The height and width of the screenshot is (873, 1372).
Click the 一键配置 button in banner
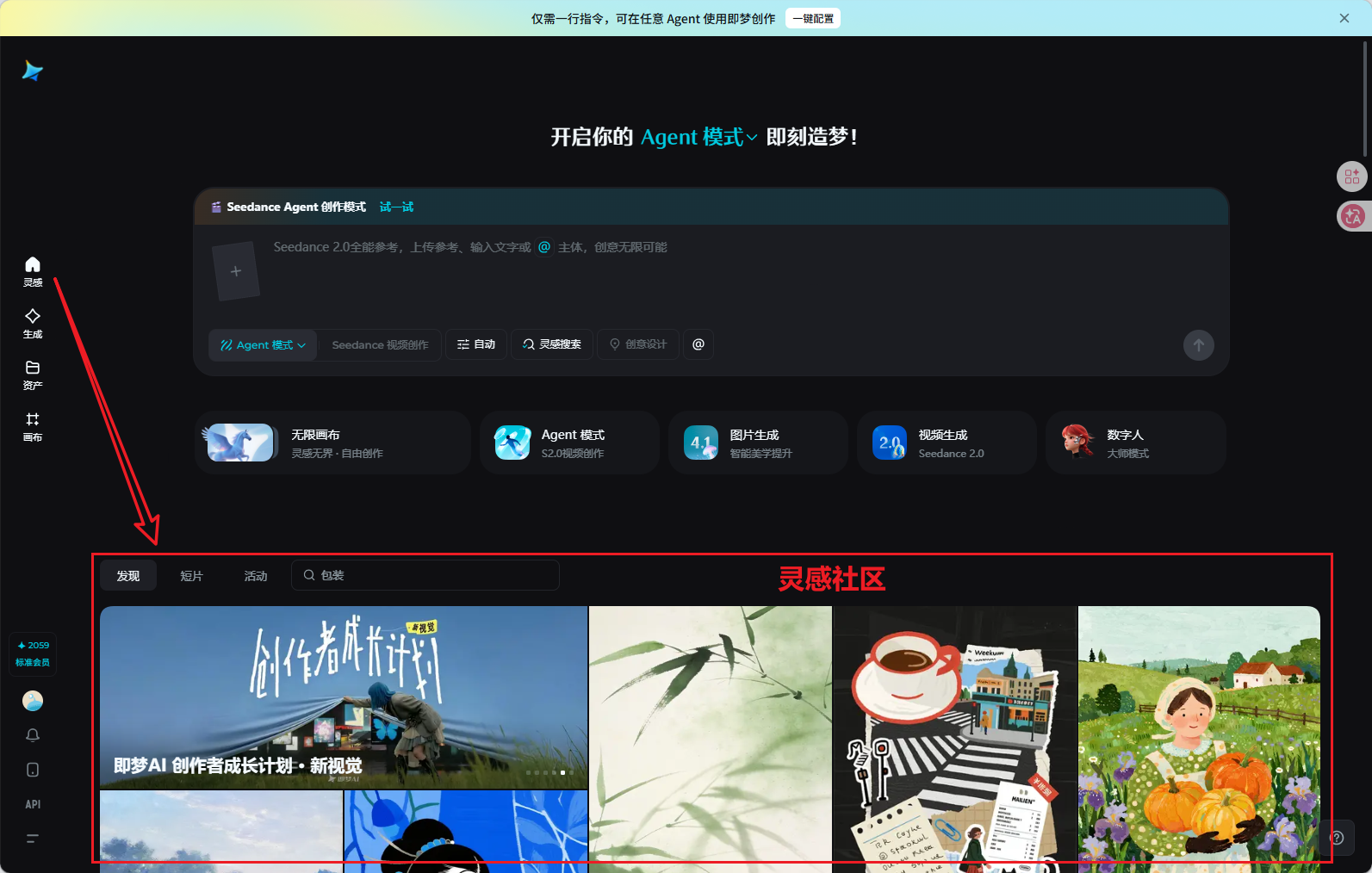(813, 18)
